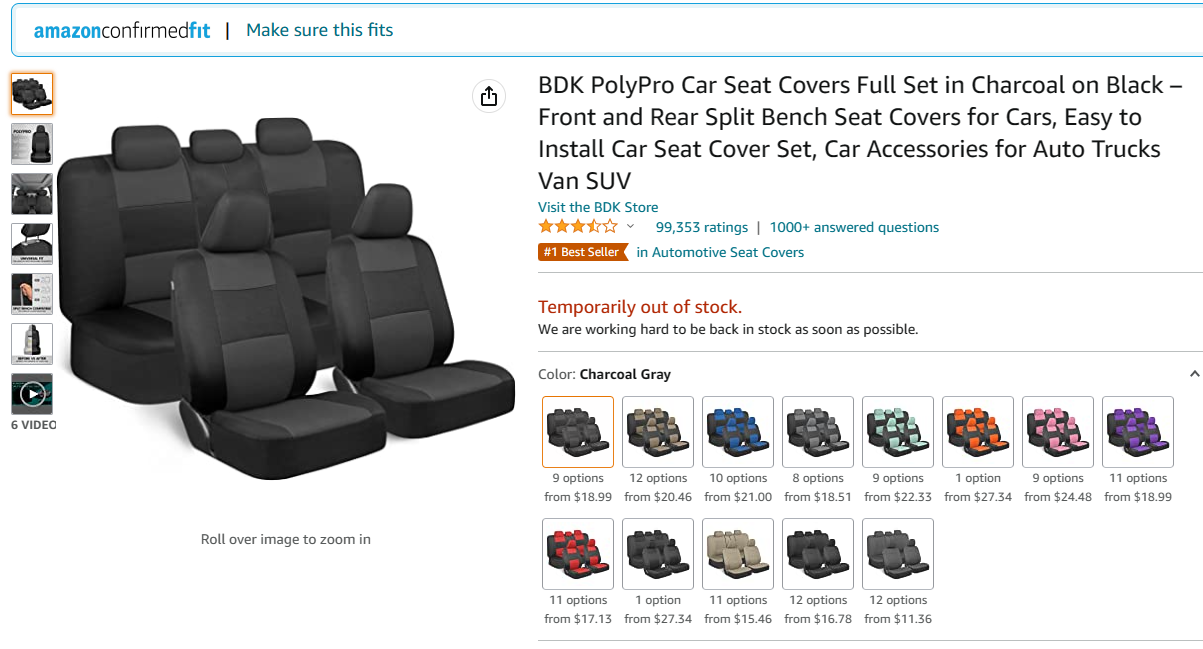Pick the solid beige seat cover swatch
Screen dimensions: 1203x649
pyautogui.click(x=738, y=554)
